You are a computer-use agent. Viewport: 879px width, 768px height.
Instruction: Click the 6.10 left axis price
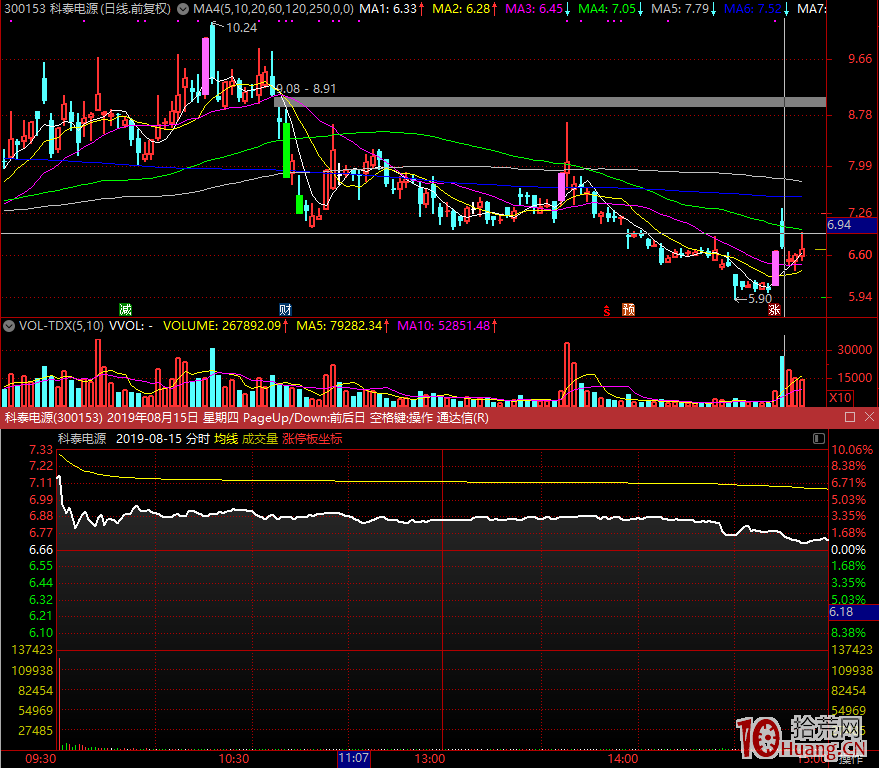click(41, 633)
